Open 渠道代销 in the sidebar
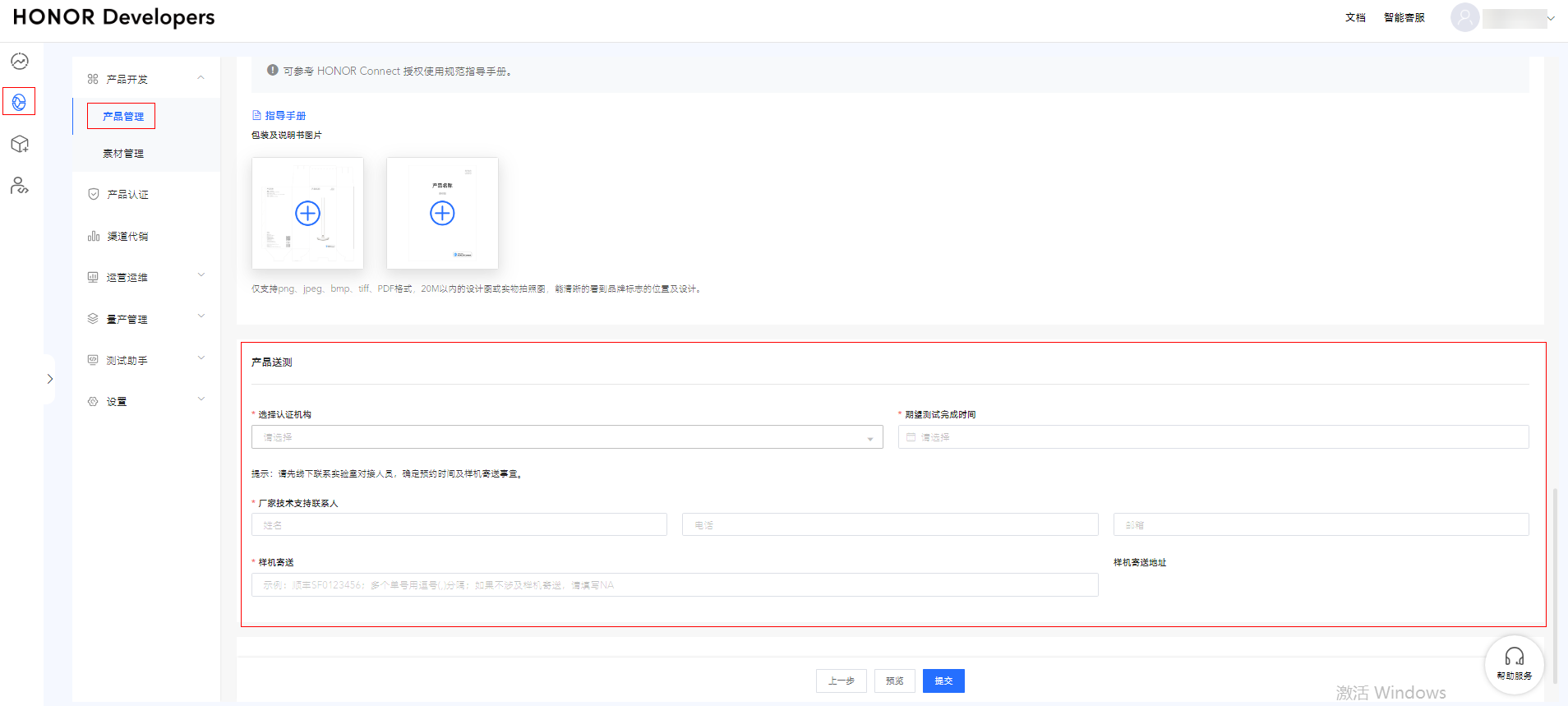The image size is (1568, 706). tap(127, 237)
